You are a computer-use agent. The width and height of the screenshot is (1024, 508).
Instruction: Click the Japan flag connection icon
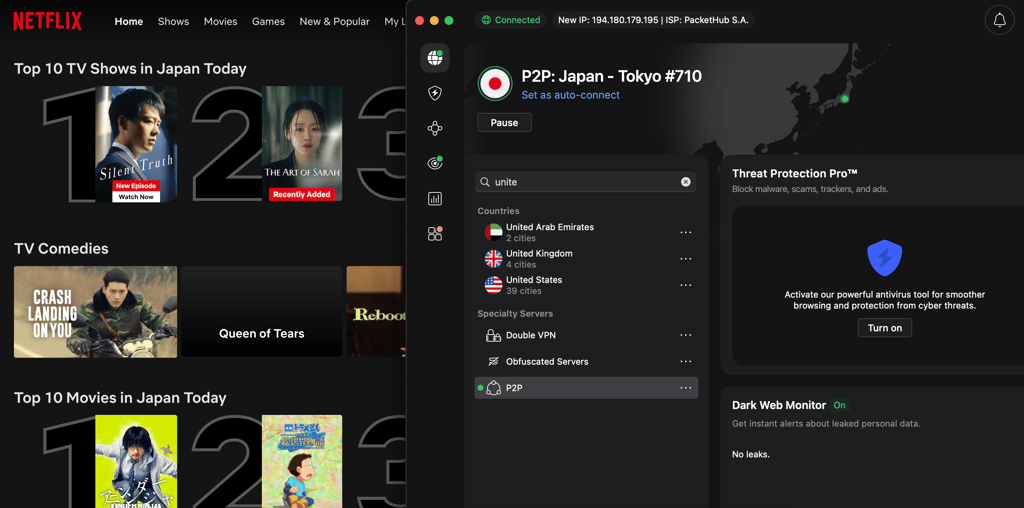pos(495,83)
